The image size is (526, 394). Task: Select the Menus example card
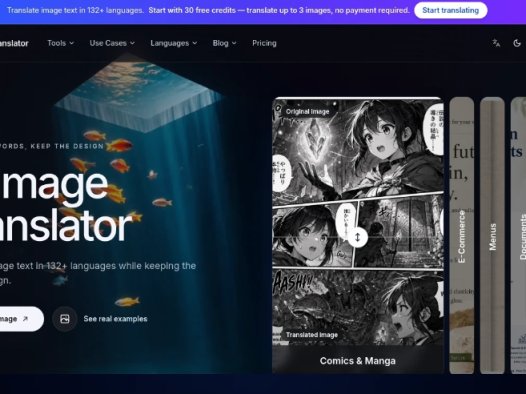[x=492, y=235]
